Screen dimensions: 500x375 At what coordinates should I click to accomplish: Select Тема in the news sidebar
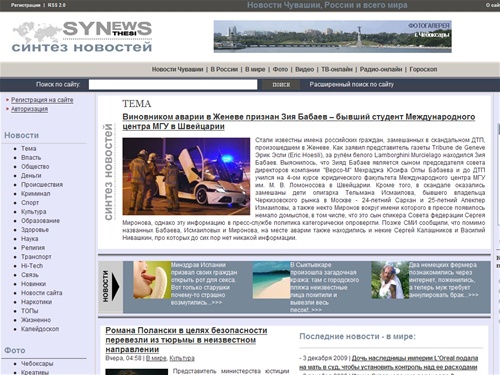(x=29, y=148)
